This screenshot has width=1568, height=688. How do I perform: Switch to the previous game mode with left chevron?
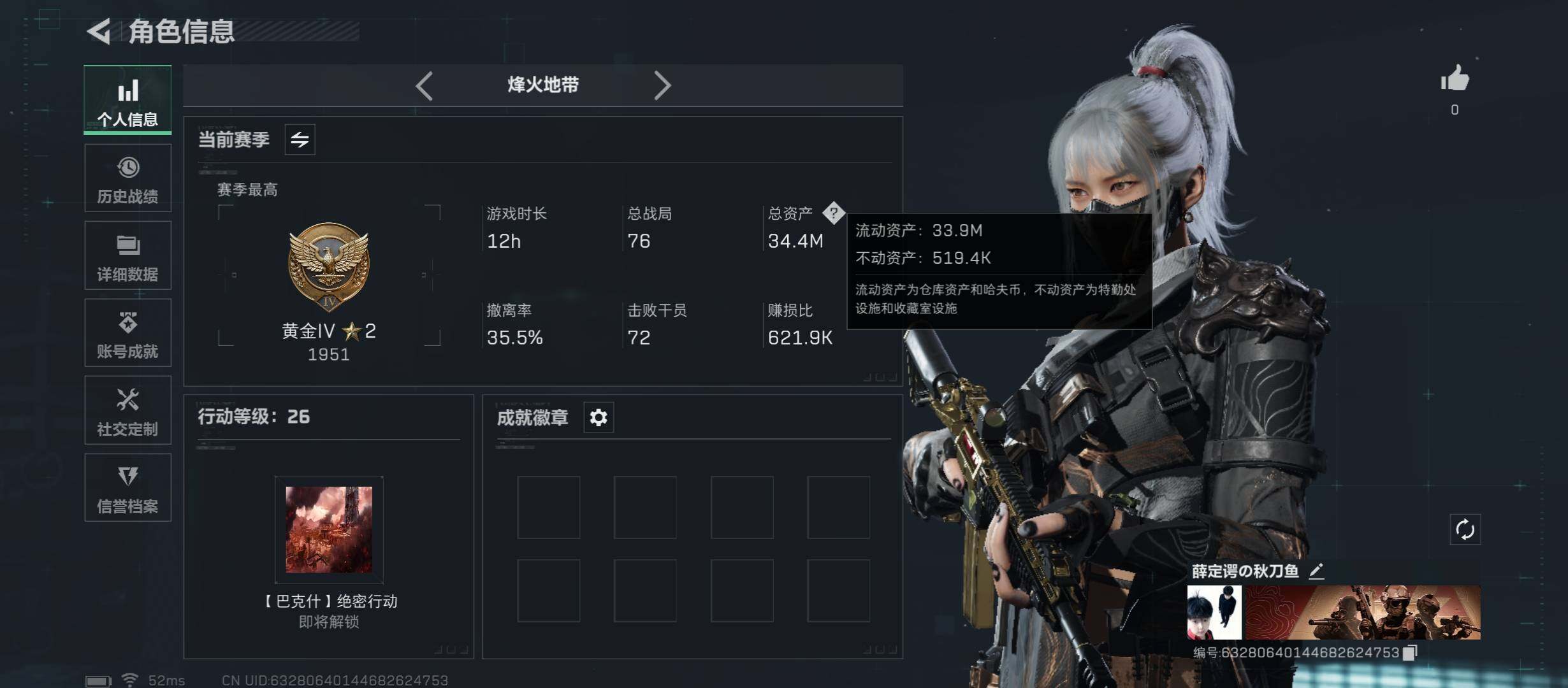click(x=425, y=85)
